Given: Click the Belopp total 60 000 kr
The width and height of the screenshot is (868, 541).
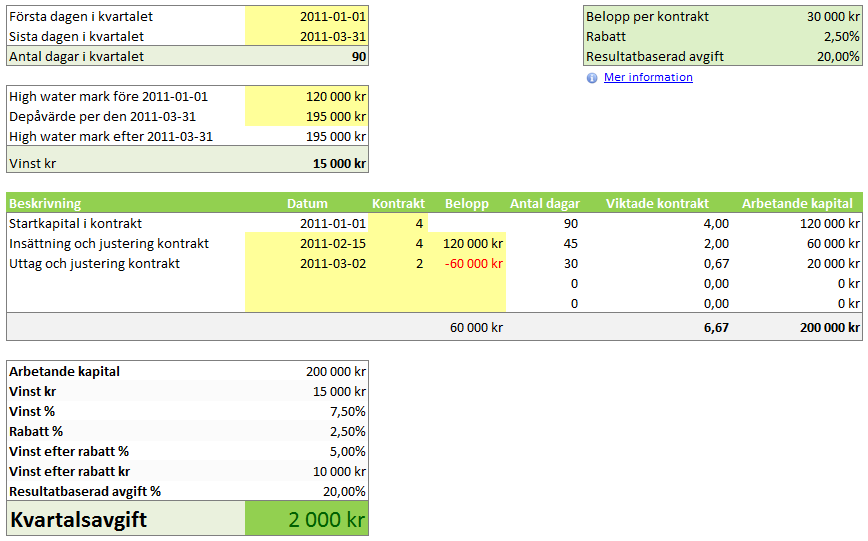Looking at the screenshot, I should 476,327.
